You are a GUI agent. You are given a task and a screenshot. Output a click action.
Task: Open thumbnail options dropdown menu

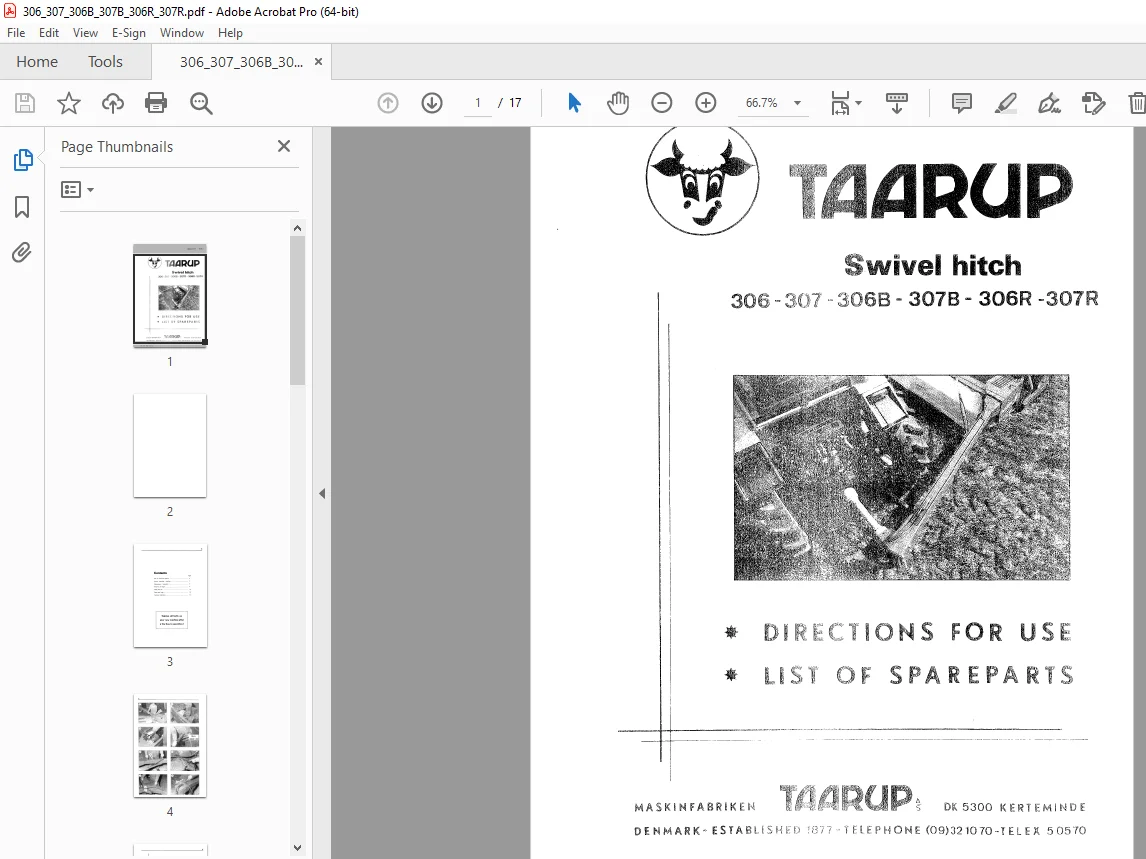77,190
